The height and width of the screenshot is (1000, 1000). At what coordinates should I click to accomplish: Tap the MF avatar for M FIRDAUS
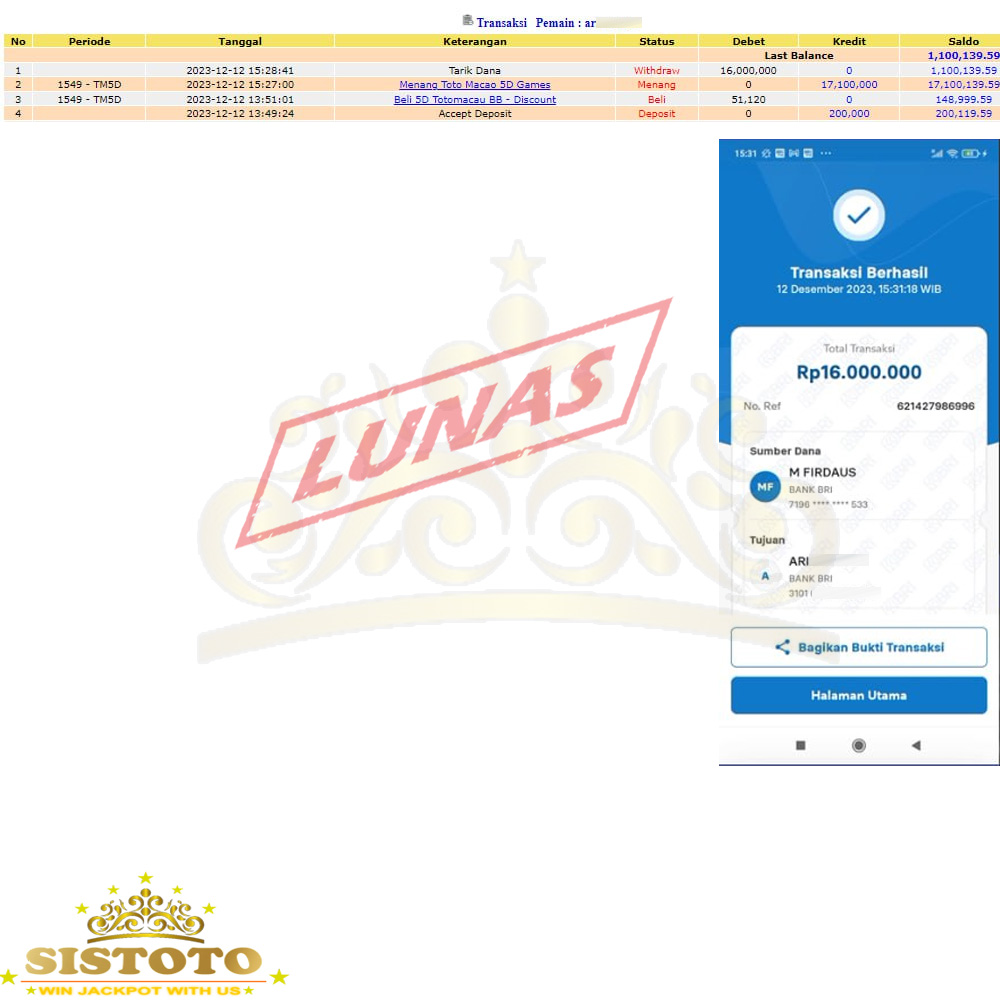[765, 487]
